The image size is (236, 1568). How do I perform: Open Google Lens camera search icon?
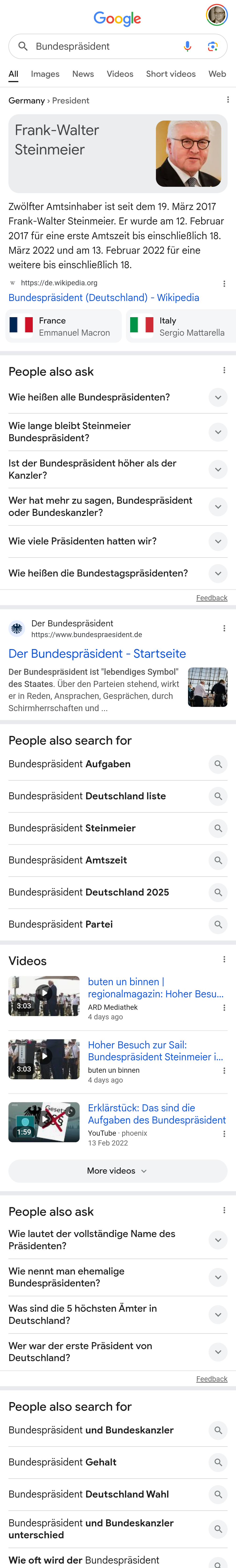pyautogui.click(x=212, y=46)
